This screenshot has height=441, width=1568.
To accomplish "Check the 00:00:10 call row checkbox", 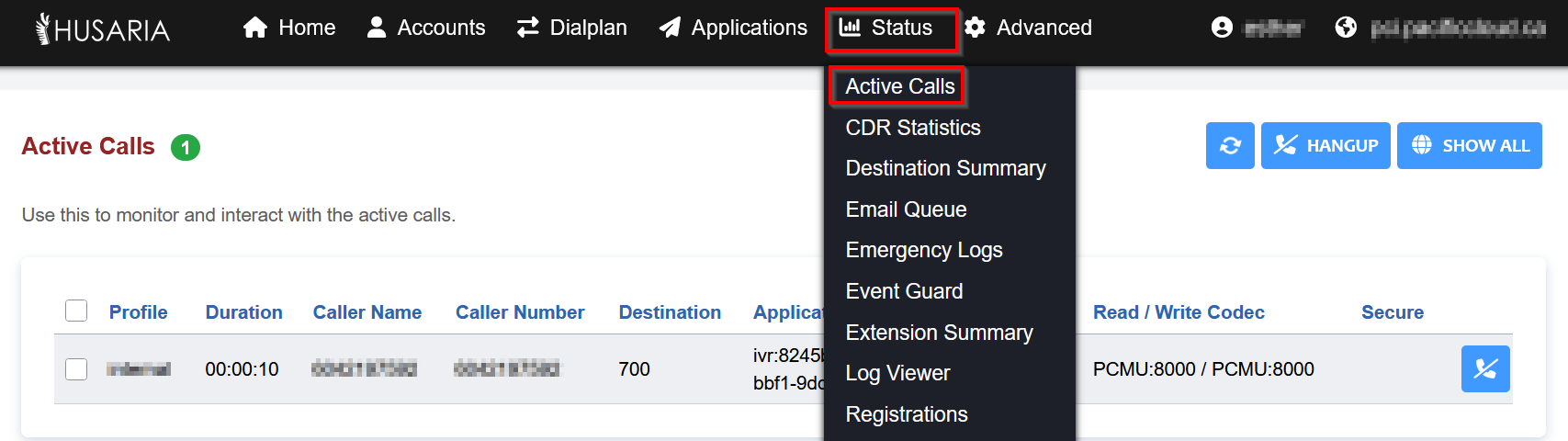I will click(x=76, y=368).
